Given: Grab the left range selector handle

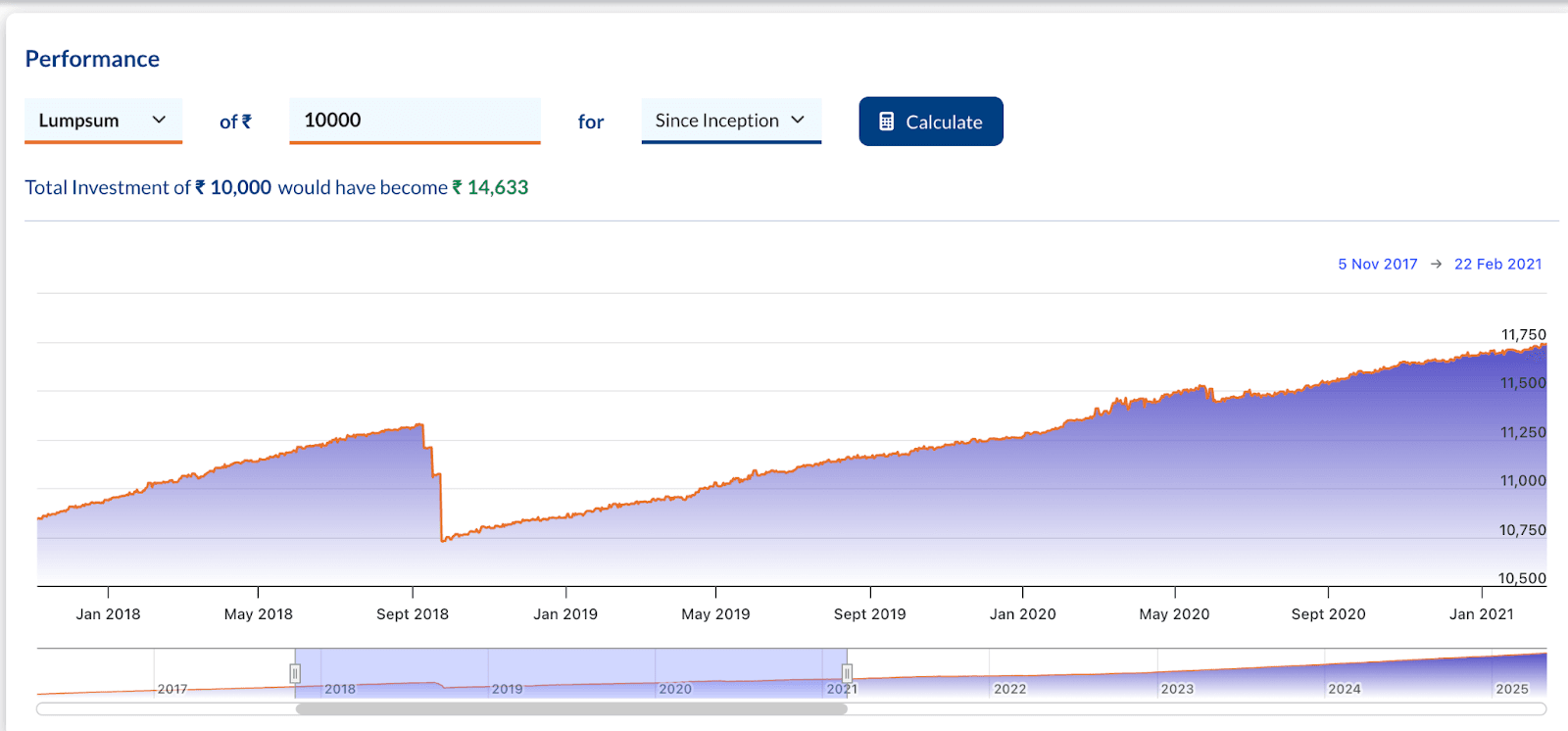Looking at the screenshot, I should 295,673.
